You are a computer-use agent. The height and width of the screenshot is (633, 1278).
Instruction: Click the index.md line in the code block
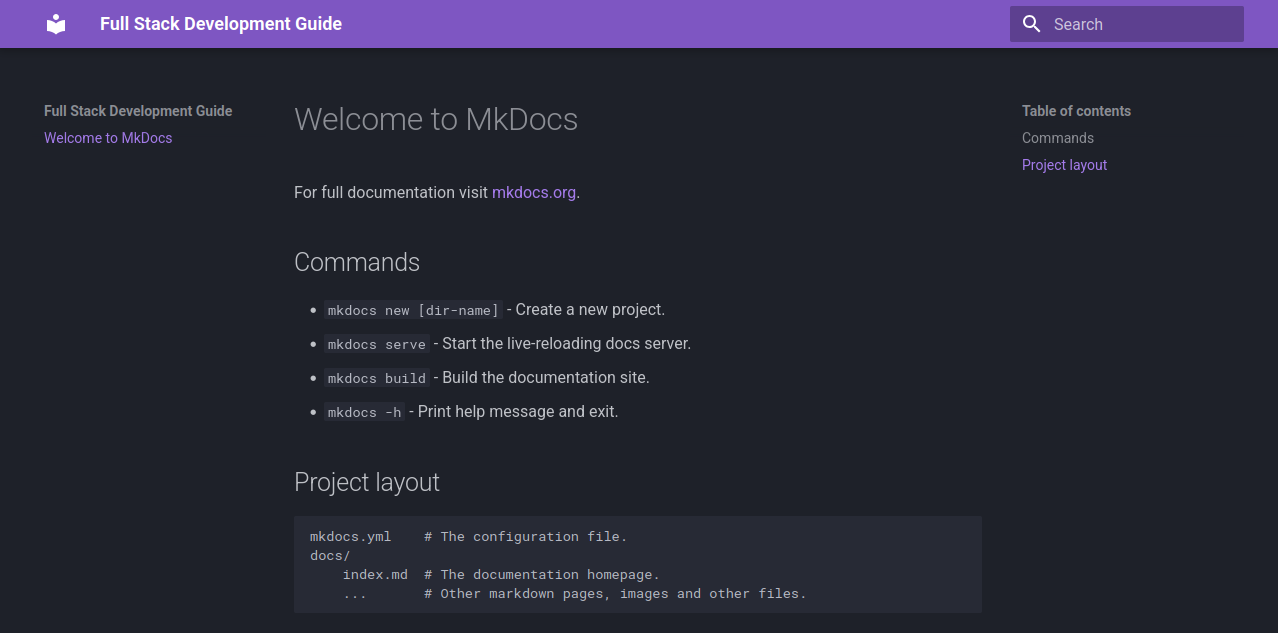click(501, 575)
